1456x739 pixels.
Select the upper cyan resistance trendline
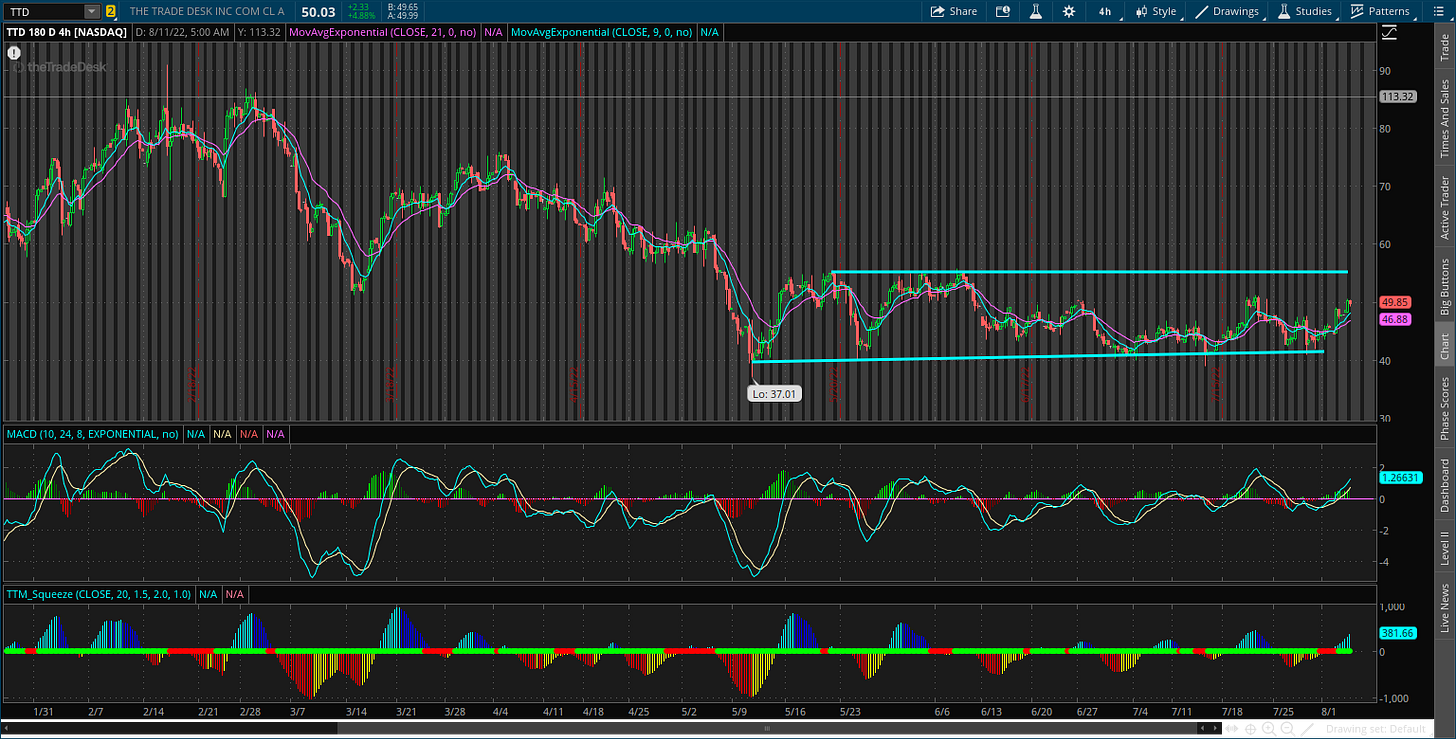click(1089, 272)
